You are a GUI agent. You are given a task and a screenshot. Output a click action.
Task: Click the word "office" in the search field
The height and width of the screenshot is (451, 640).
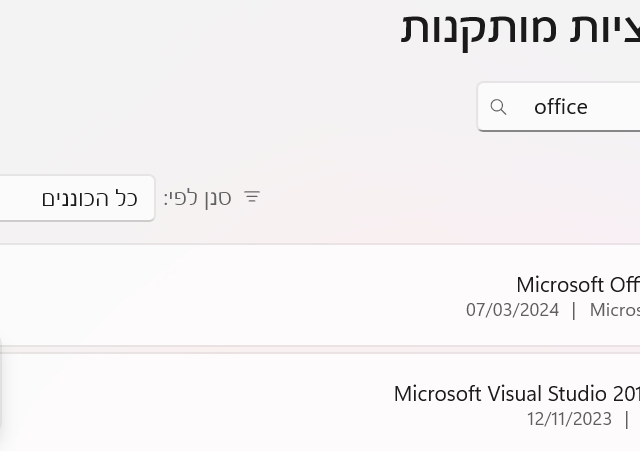tap(560, 107)
